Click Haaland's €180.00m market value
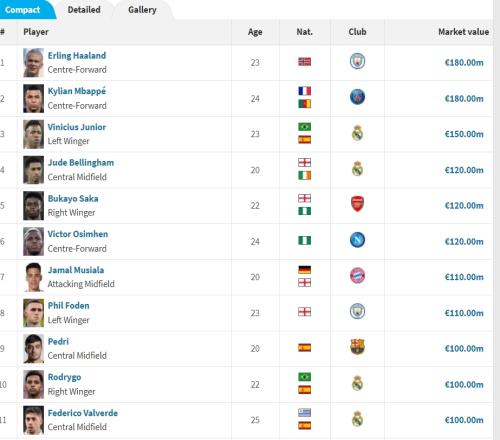The image size is (500, 440). tap(464, 62)
